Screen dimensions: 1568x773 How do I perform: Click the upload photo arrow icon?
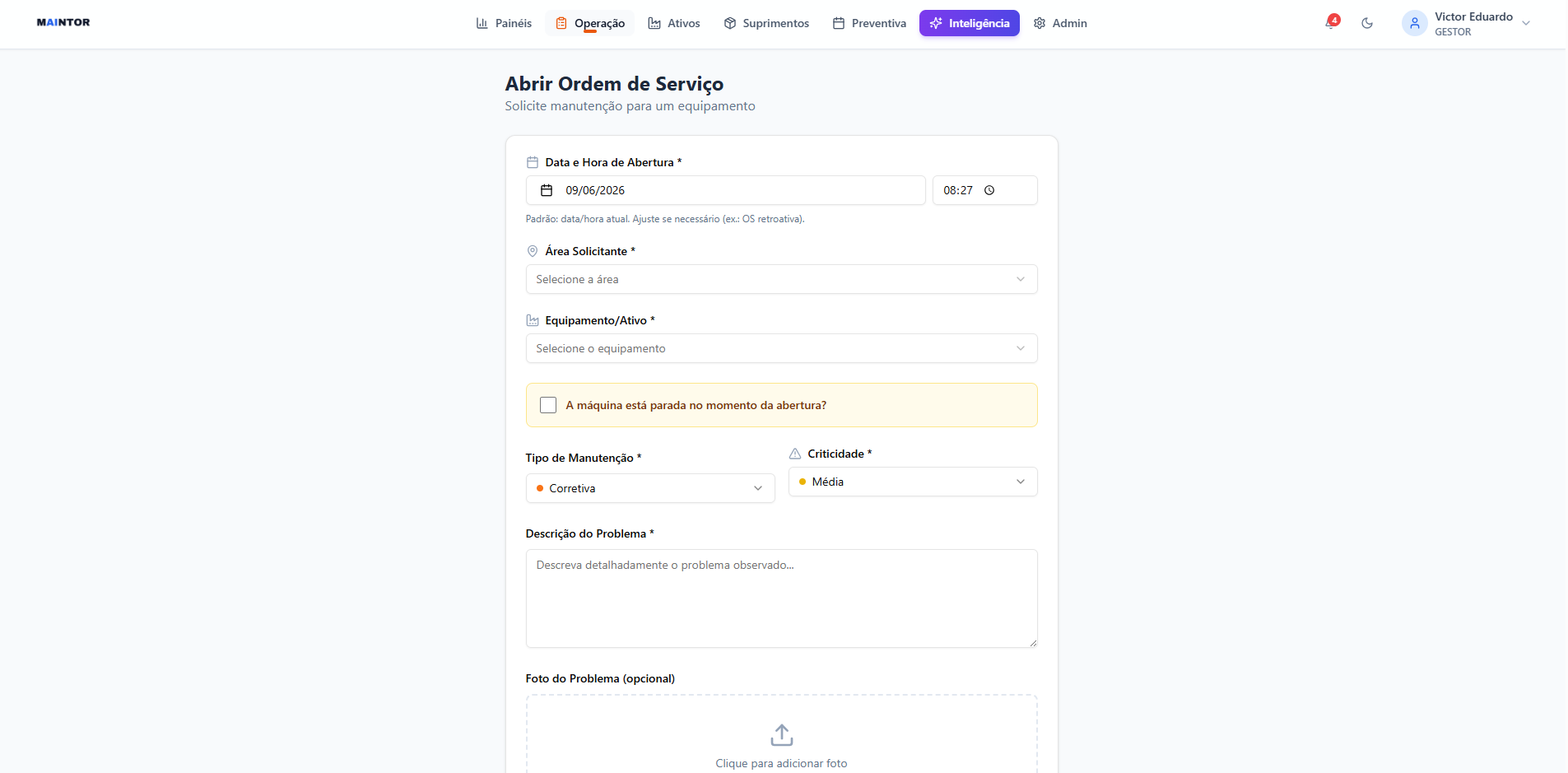click(x=781, y=734)
